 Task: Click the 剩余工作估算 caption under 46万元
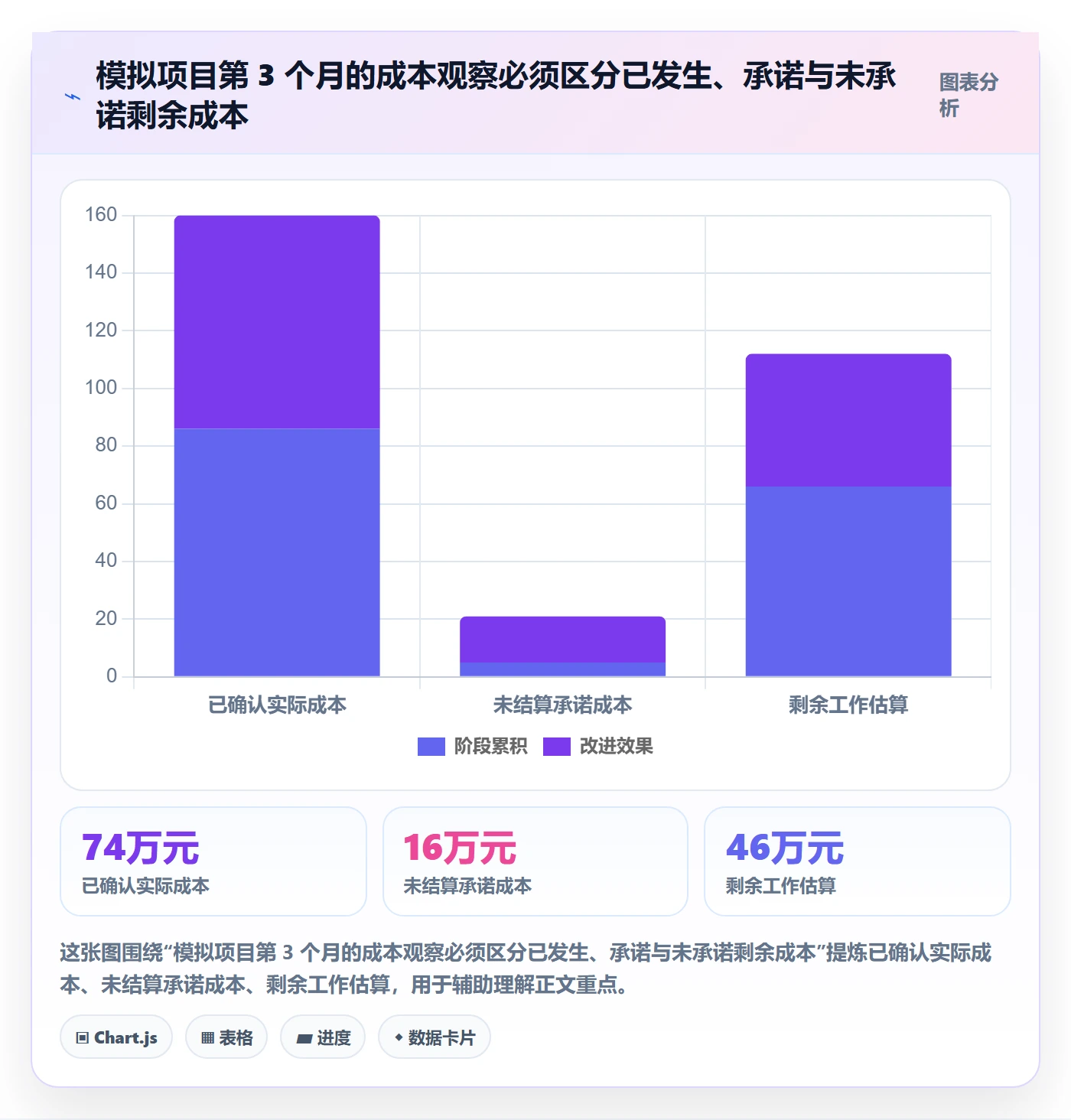(781, 886)
